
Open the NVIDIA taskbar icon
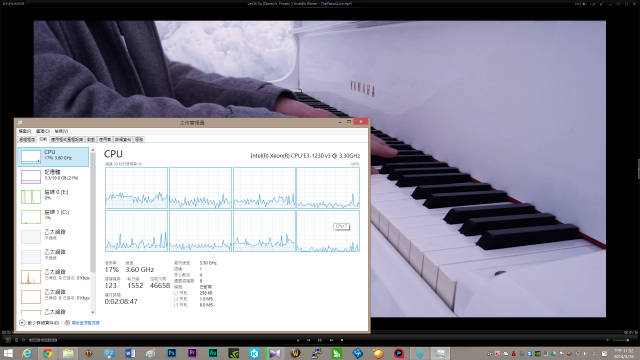[233, 353]
